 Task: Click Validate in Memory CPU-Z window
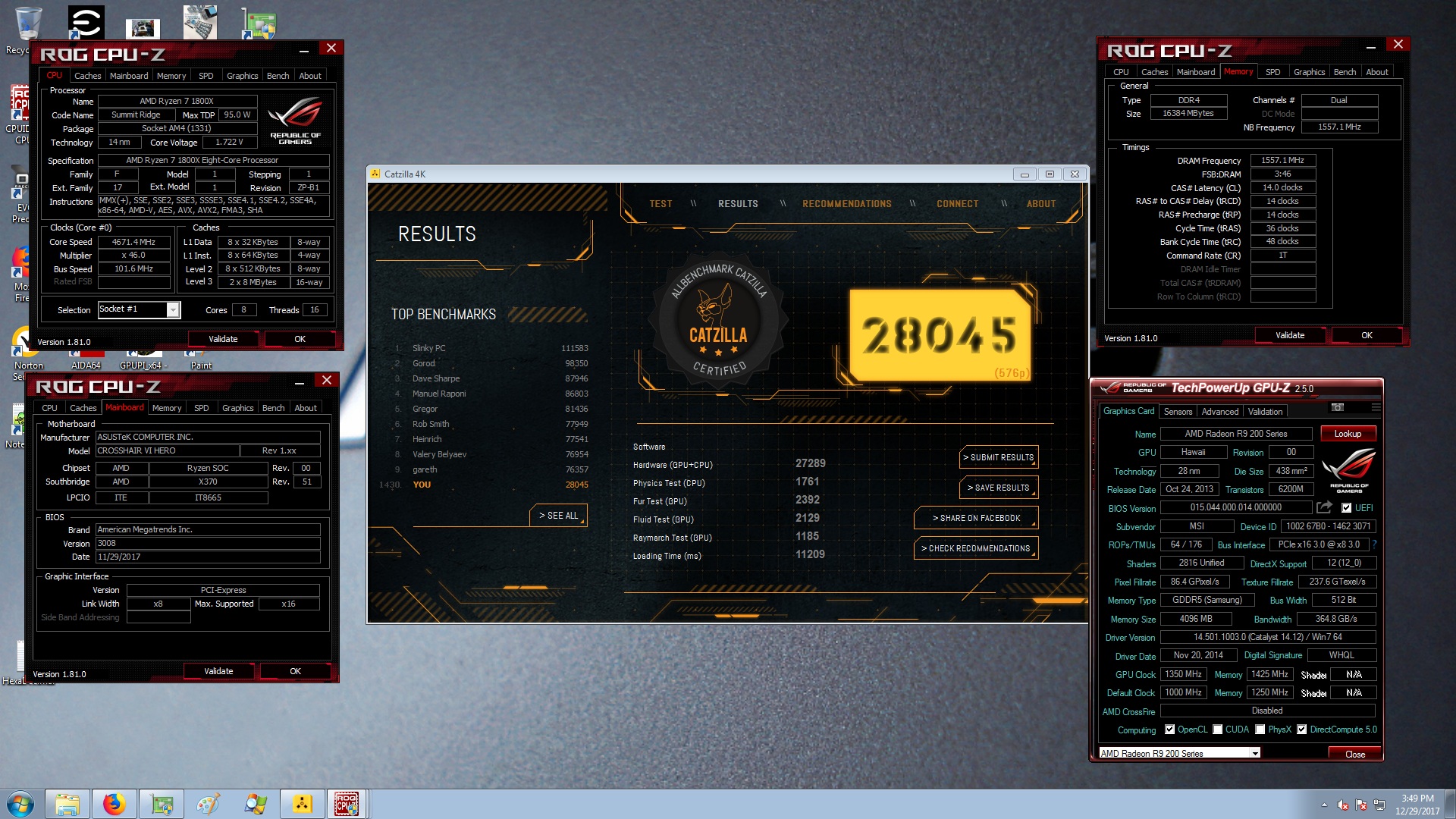[x=1289, y=335]
